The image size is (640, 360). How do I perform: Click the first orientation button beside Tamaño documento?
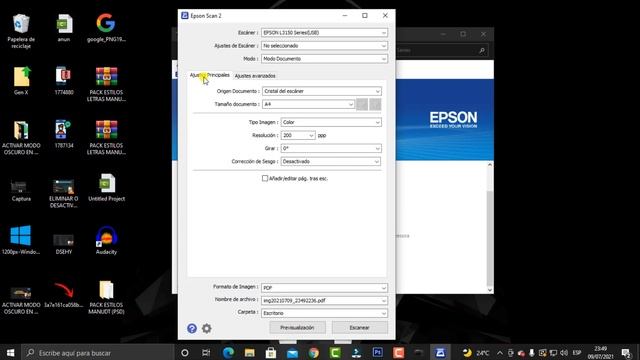(x=362, y=104)
